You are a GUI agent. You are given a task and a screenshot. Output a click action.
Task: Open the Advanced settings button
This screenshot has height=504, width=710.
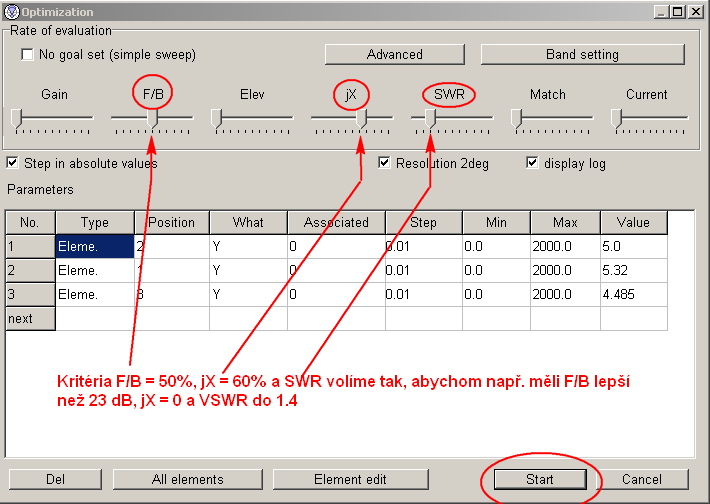(394, 54)
